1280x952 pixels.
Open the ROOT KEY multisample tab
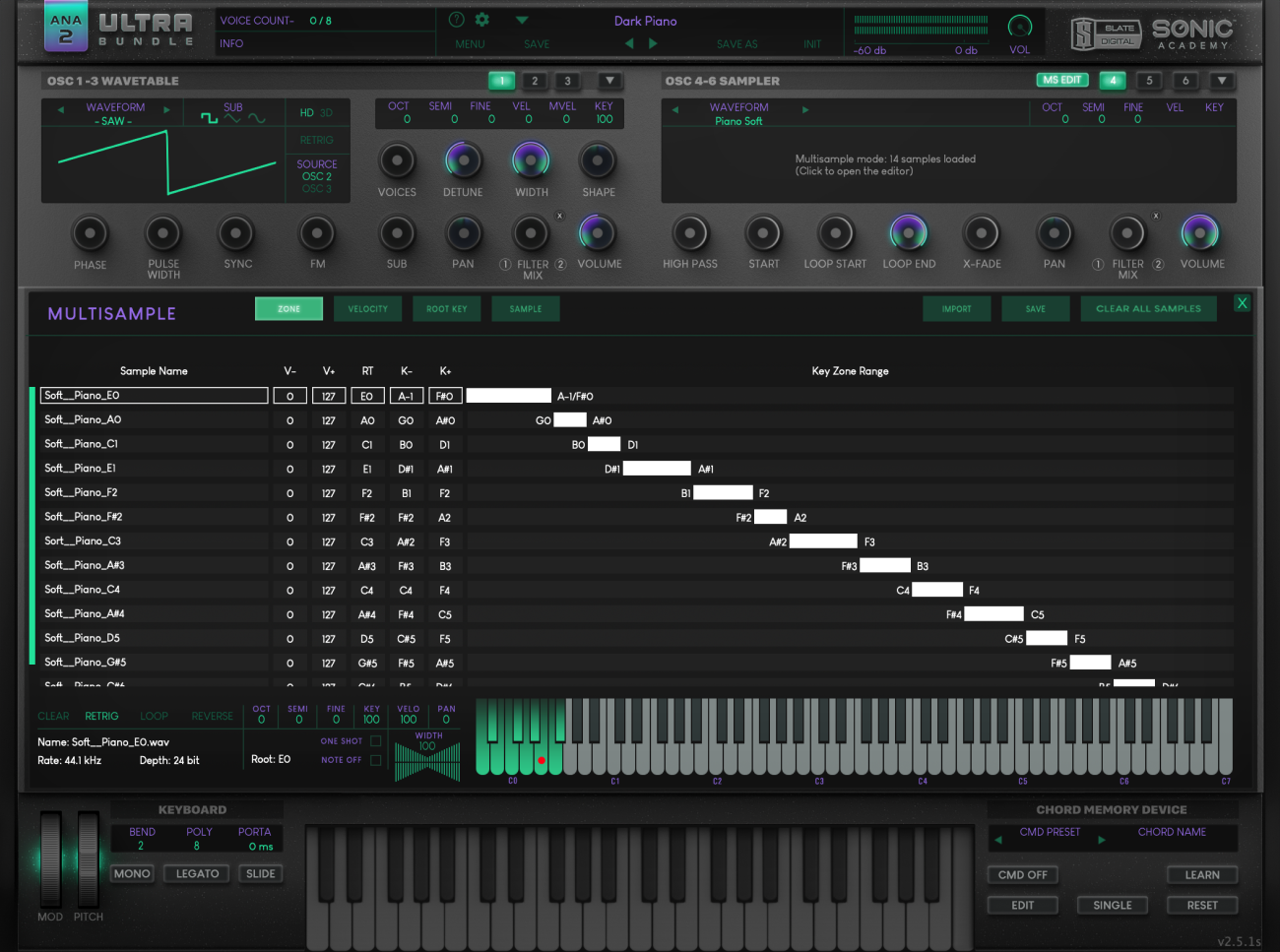[447, 309]
